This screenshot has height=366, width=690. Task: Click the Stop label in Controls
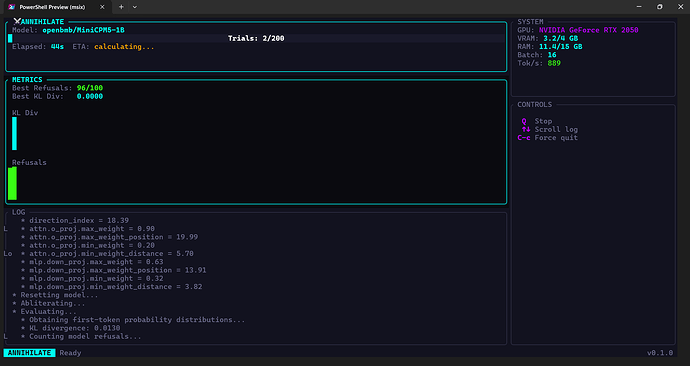pos(543,121)
